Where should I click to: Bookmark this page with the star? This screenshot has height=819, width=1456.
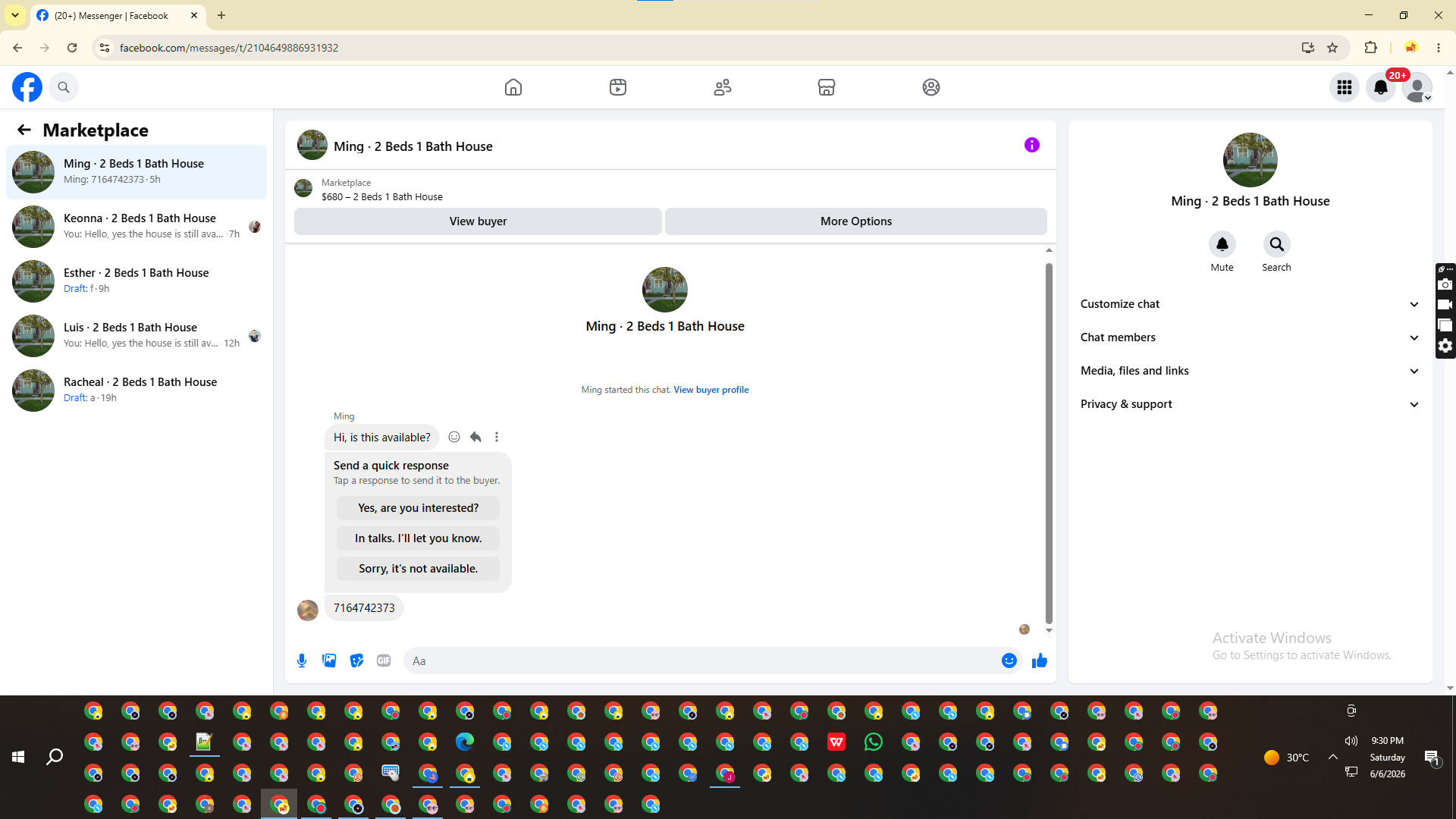coord(1332,48)
